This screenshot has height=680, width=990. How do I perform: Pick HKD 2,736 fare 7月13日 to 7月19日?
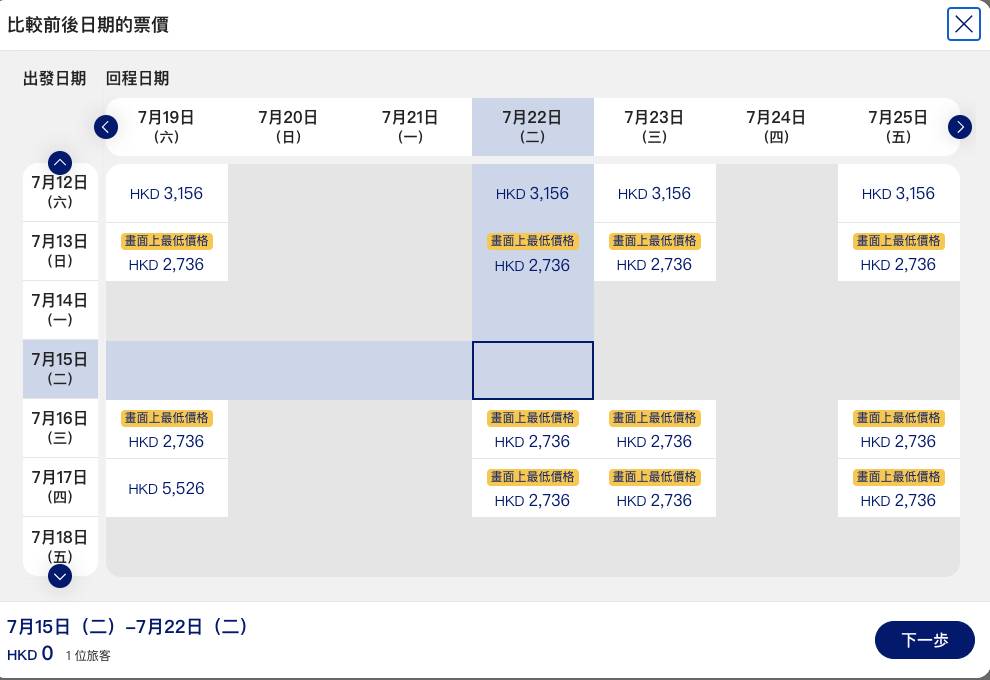[x=167, y=252]
